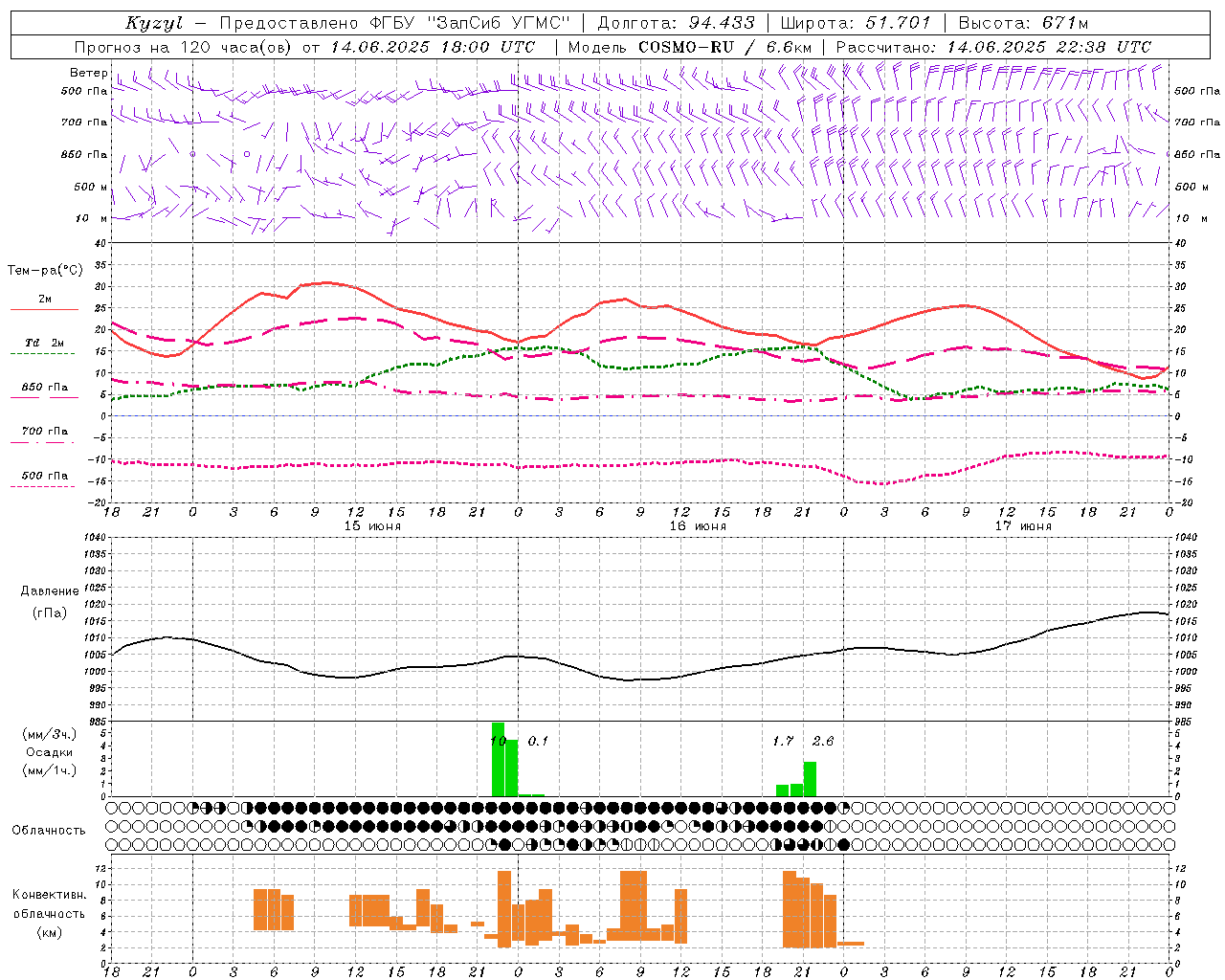Image resolution: width=1225 pixels, height=980 pixels.
Task: Click the "0.1" precipitation amount value
Action: [x=538, y=741]
